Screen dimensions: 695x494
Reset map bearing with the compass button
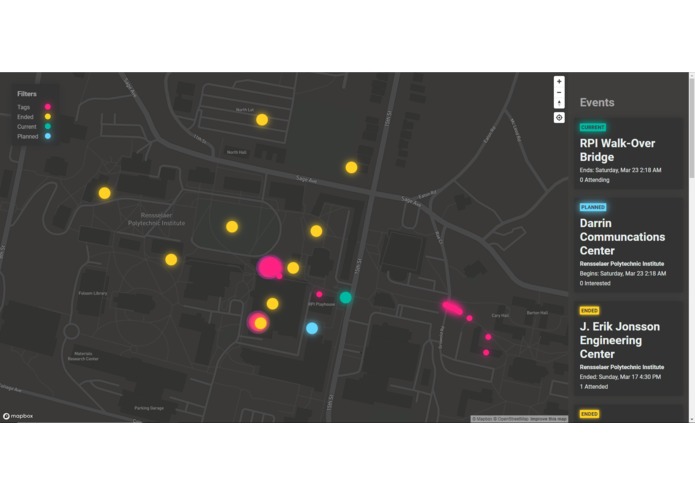point(559,103)
